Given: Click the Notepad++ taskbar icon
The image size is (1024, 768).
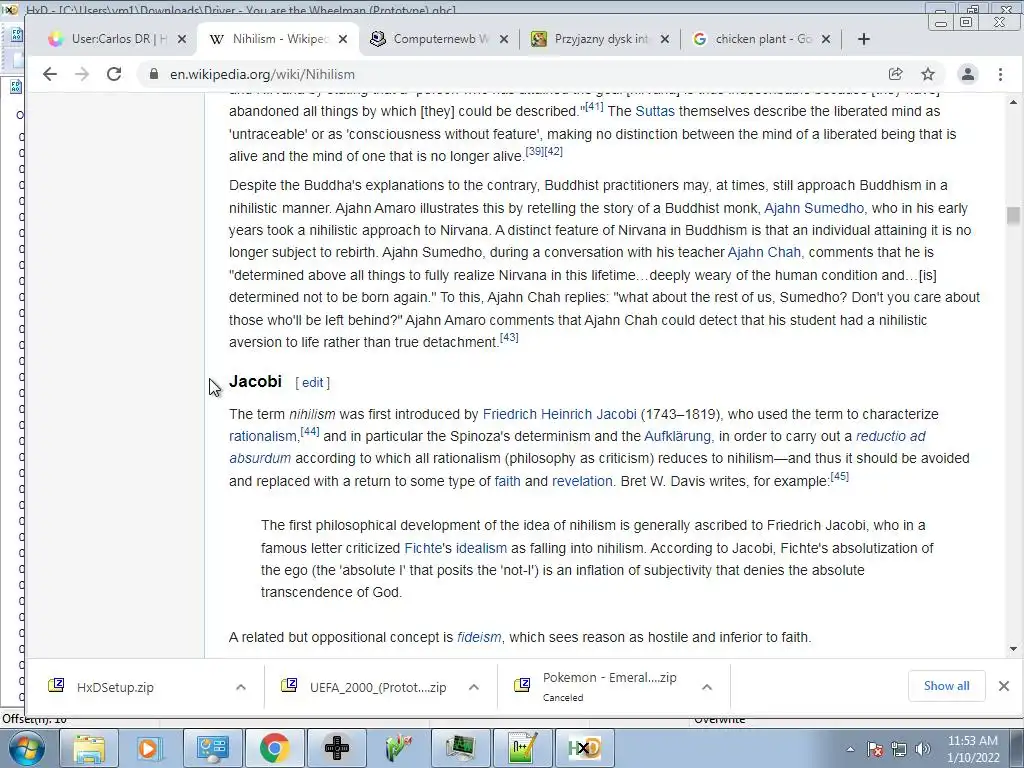Looking at the screenshot, I should tap(522, 748).
